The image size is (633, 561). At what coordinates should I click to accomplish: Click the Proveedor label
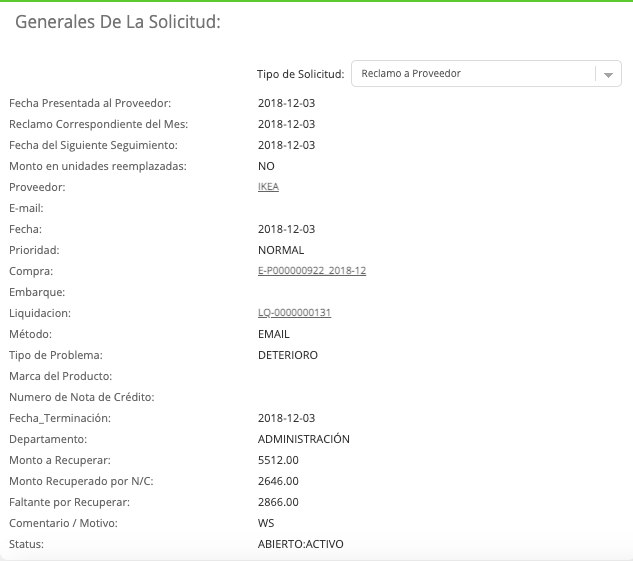pos(37,187)
